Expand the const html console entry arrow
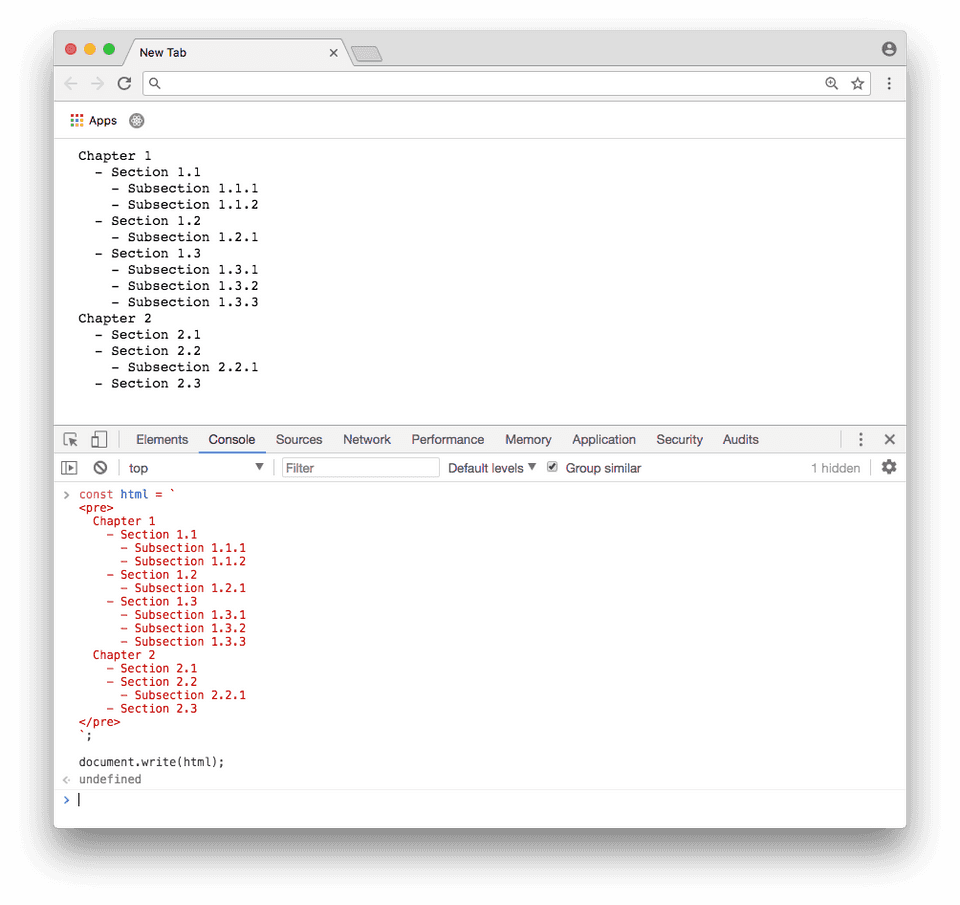Screen dimensions: 960x905 point(67,495)
